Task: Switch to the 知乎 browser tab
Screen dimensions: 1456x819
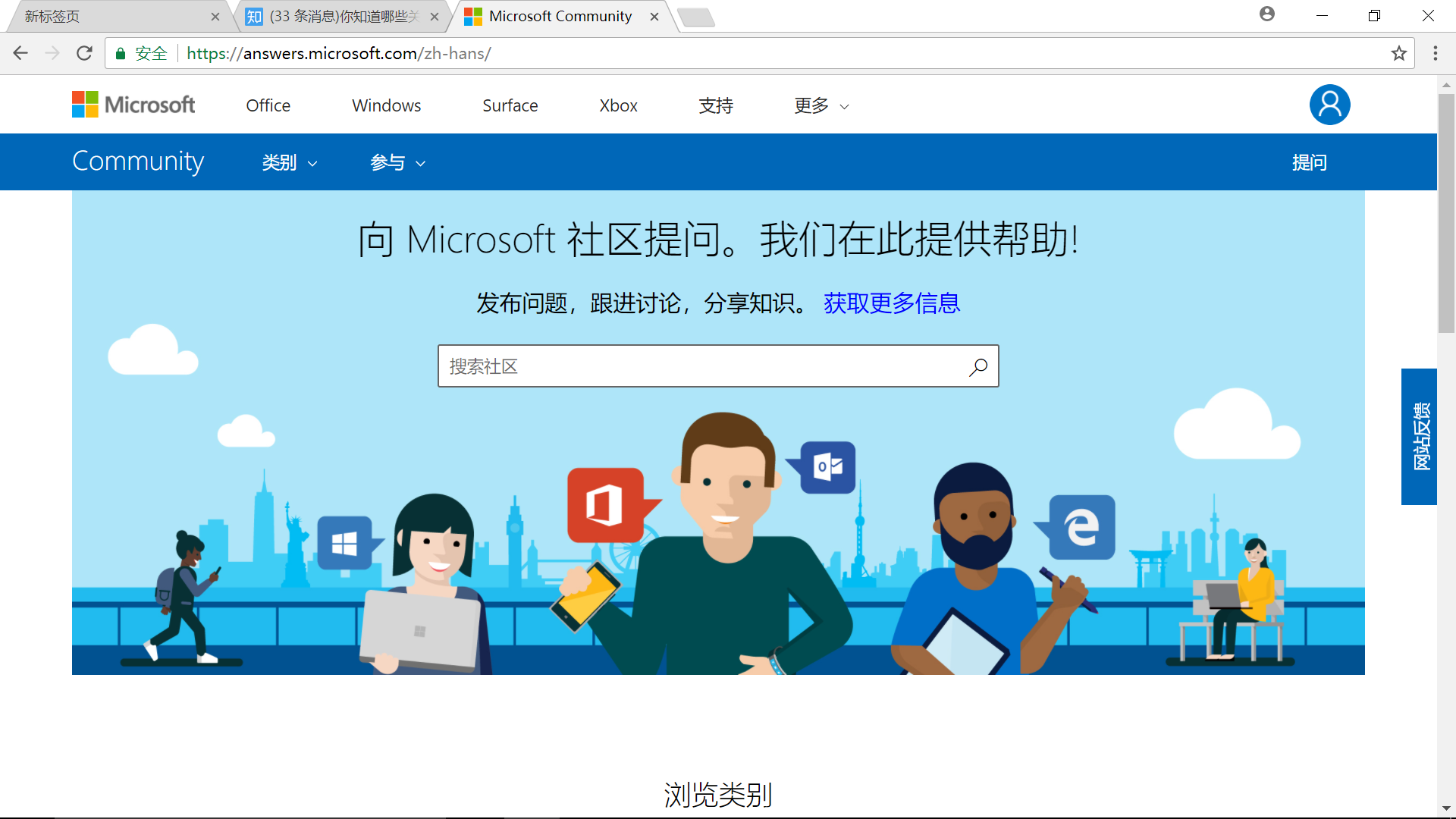Action: click(334, 17)
